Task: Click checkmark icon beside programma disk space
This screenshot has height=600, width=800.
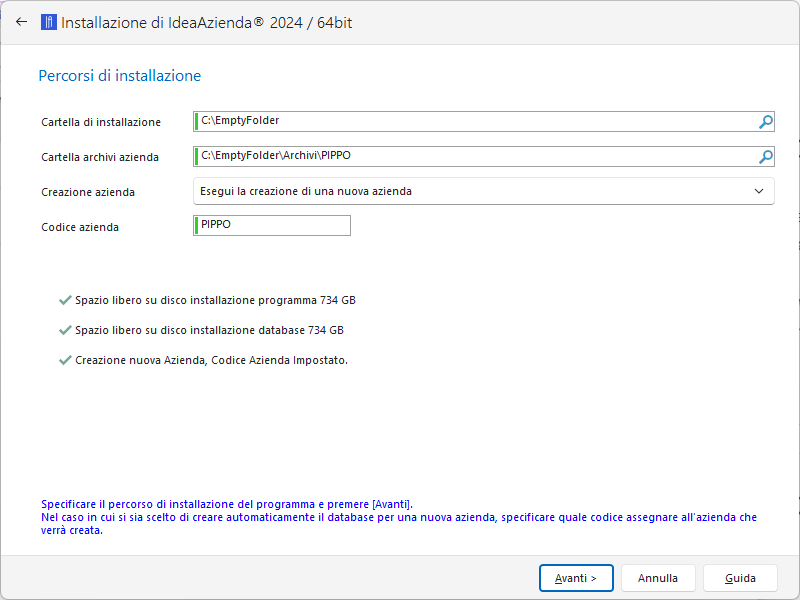Action: (65, 300)
